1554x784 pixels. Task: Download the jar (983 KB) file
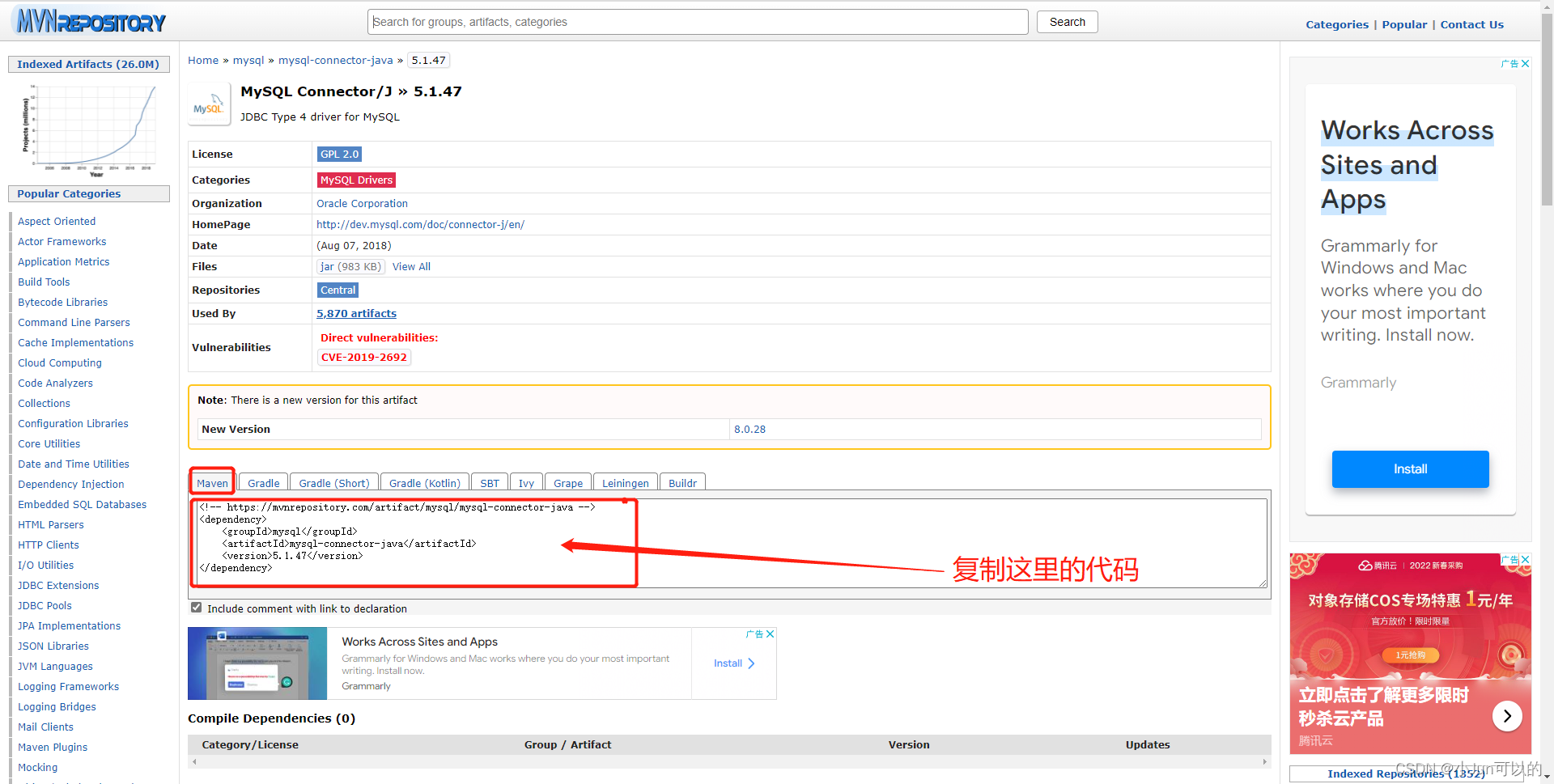(x=350, y=267)
